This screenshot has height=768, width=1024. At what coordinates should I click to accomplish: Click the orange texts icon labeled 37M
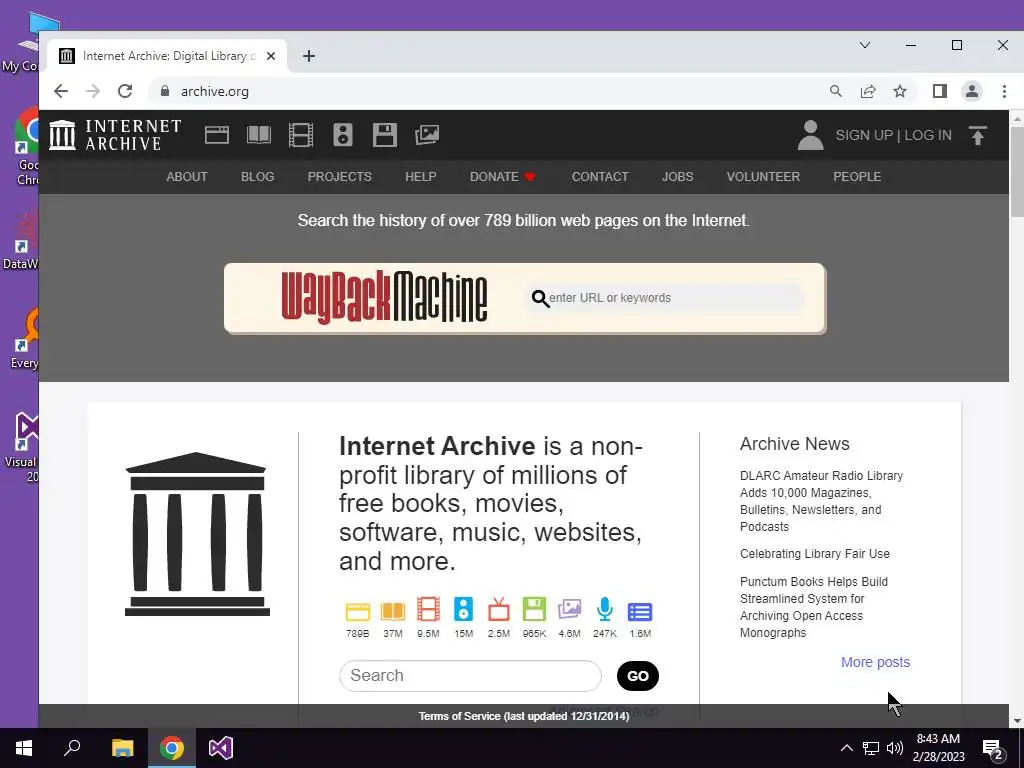click(x=392, y=611)
